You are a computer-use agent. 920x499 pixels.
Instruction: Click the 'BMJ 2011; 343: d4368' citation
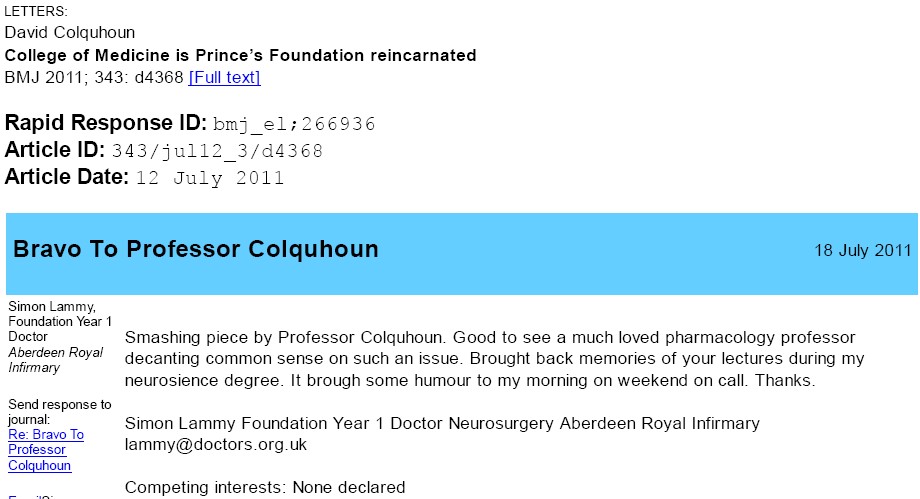[x=94, y=77]
